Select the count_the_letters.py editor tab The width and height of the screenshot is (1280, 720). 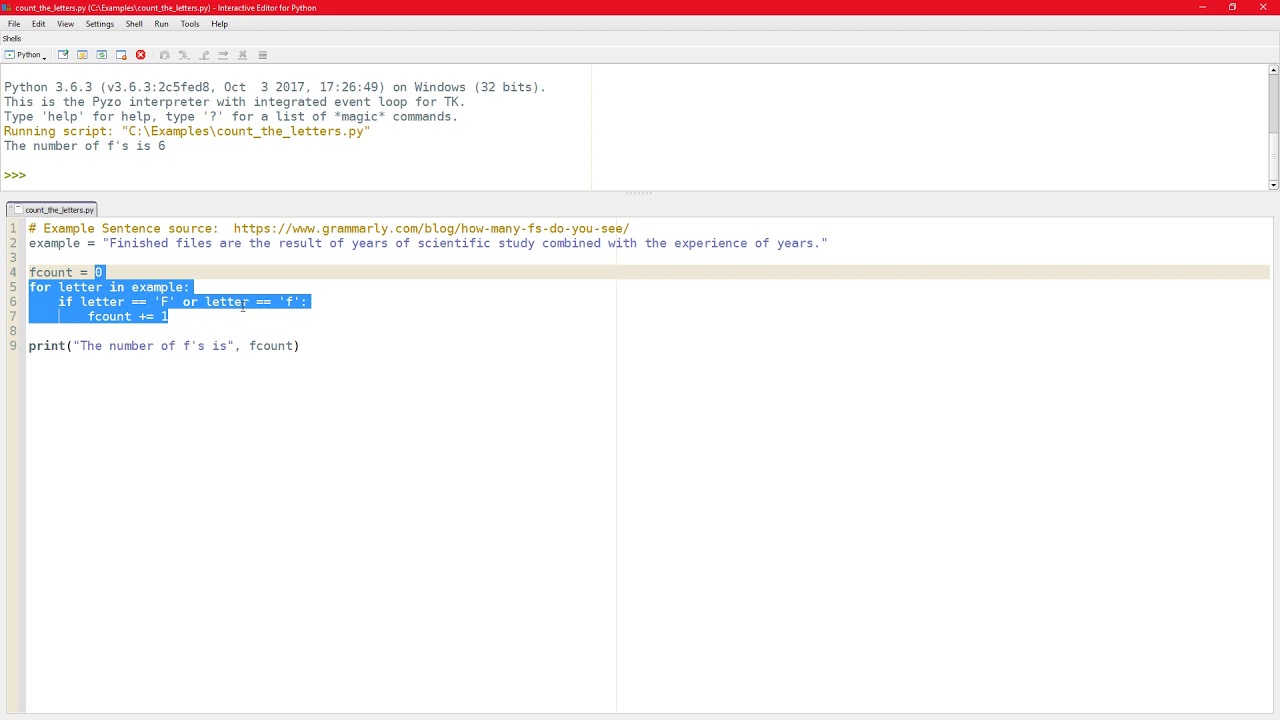(x=52, y=210)
